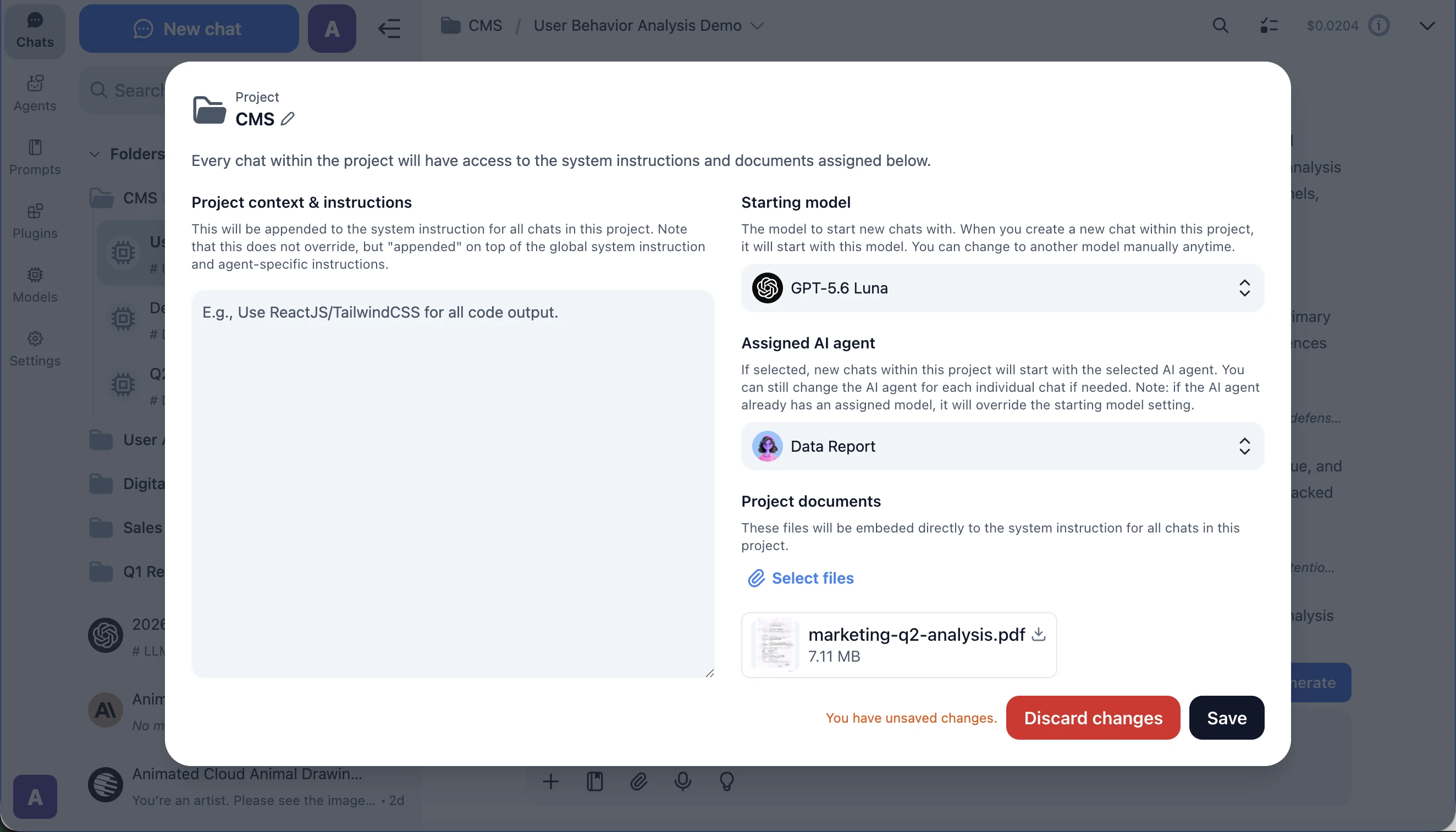Click the pencil icon to rename CMS project

point(288,119)
